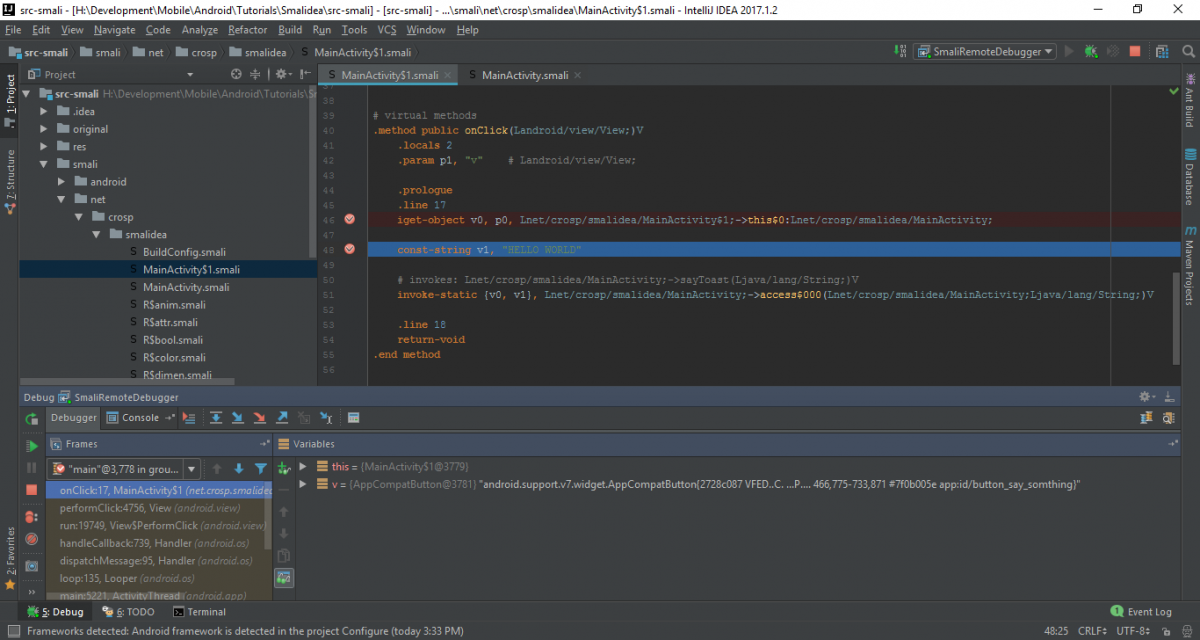1200x640 pixels.
Task: Pause the program from the debug sidebar
Action: (32, 468)
